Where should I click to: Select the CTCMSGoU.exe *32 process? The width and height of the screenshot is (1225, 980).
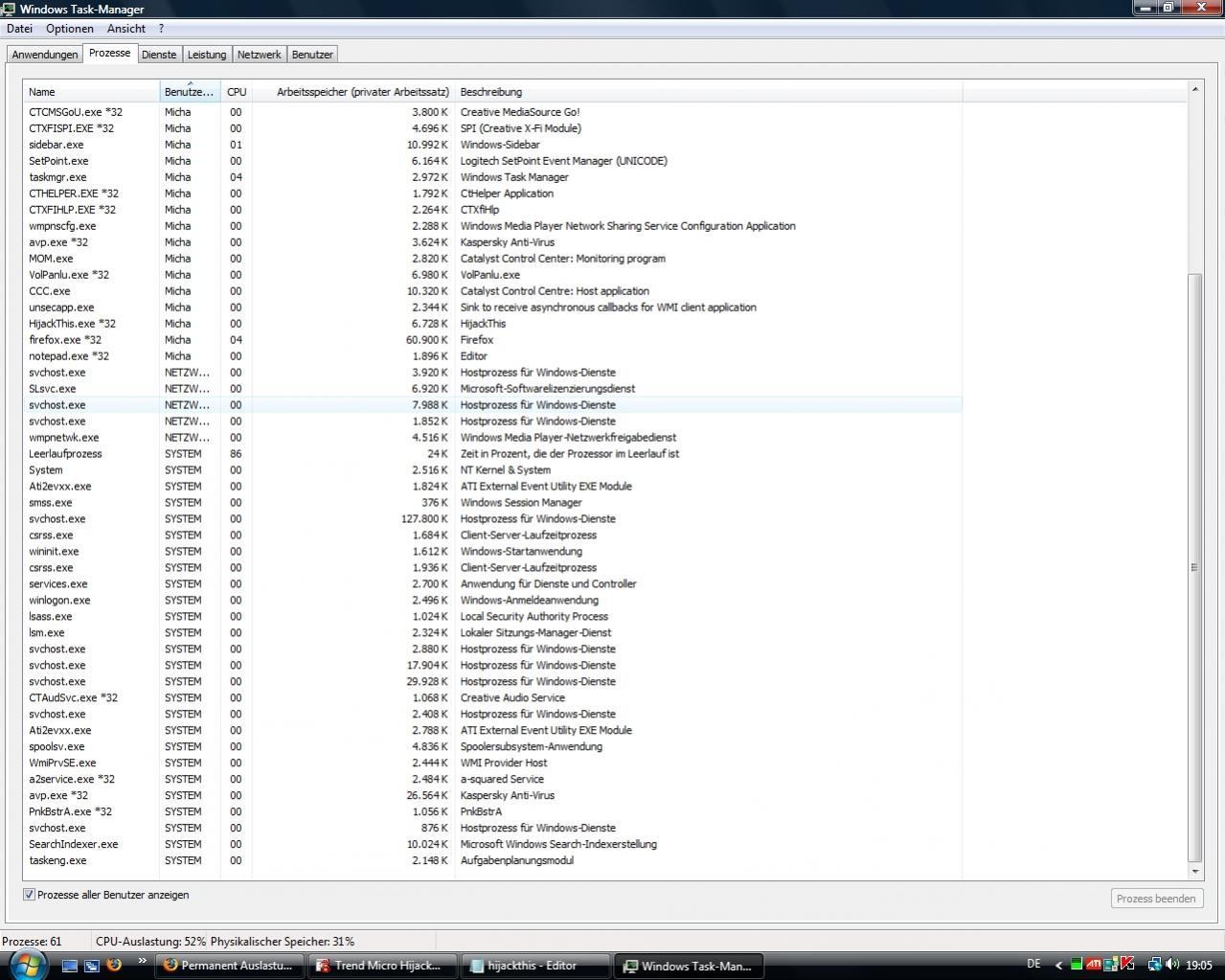point(492,112)
